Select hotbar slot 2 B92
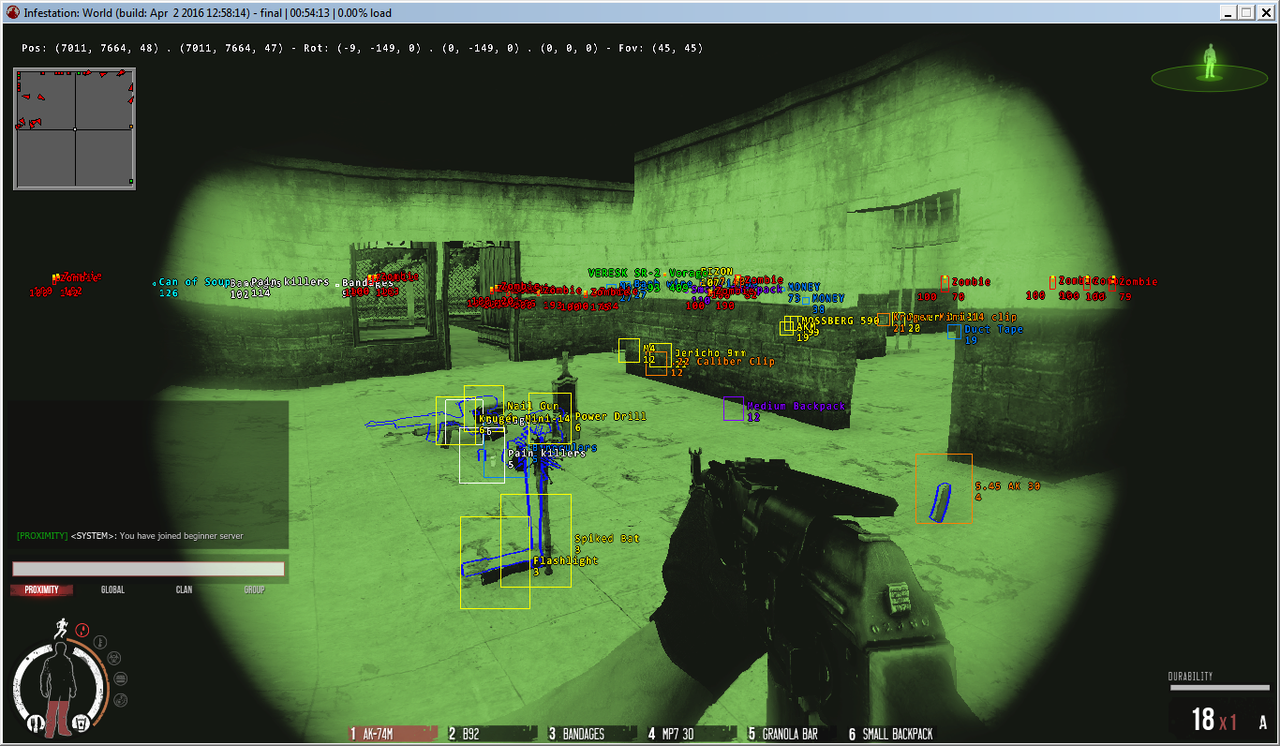Viewport: 1280px width, 746px height. click(491, 734)
